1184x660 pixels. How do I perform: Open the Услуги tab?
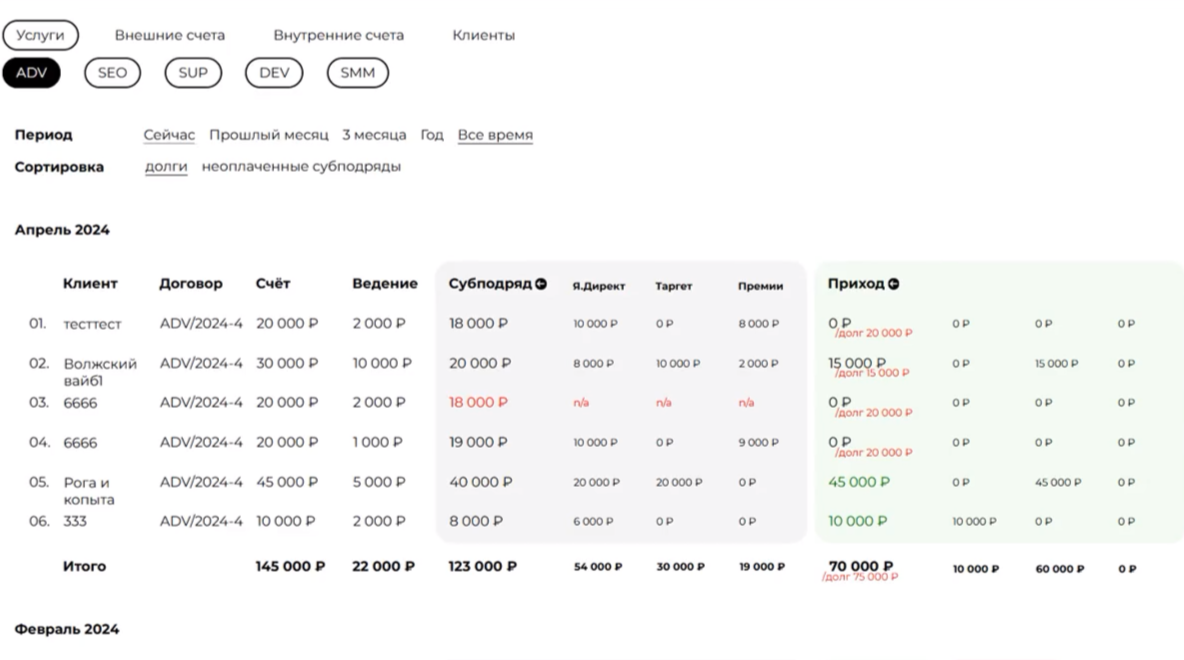pos(40,35)
